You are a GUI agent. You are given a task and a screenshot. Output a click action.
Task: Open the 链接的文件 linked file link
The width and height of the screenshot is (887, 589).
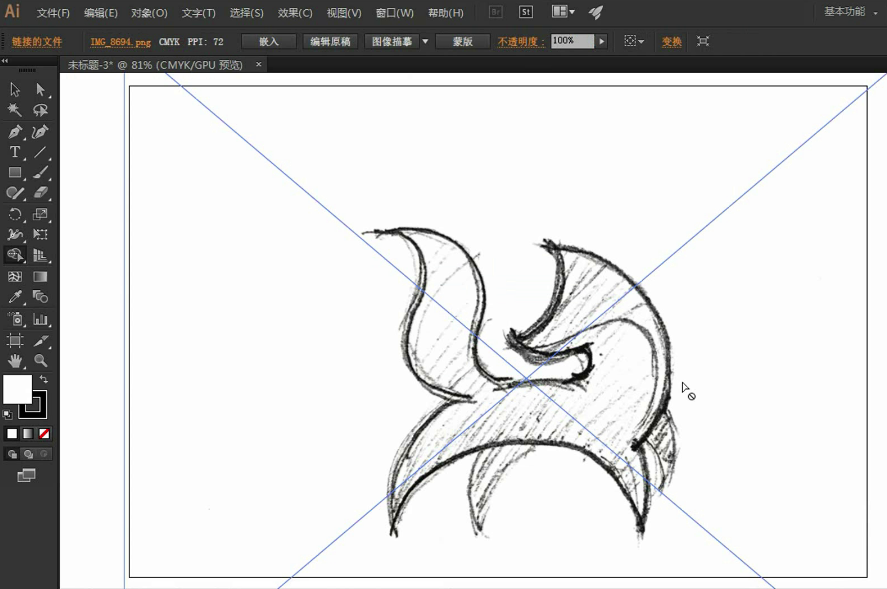(x=37, y=41)
